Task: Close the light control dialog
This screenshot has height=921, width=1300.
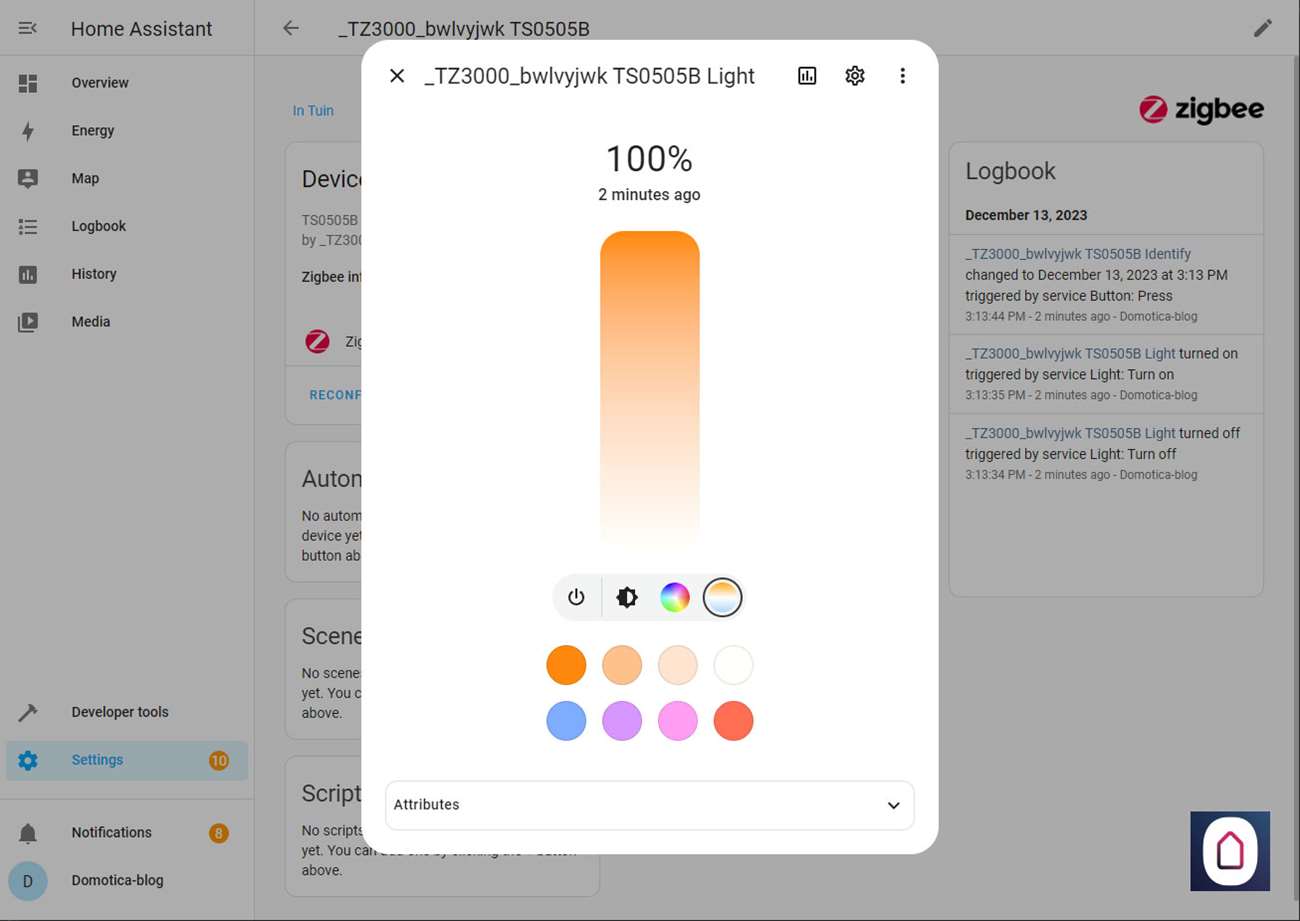Action: tap(397, 76)
